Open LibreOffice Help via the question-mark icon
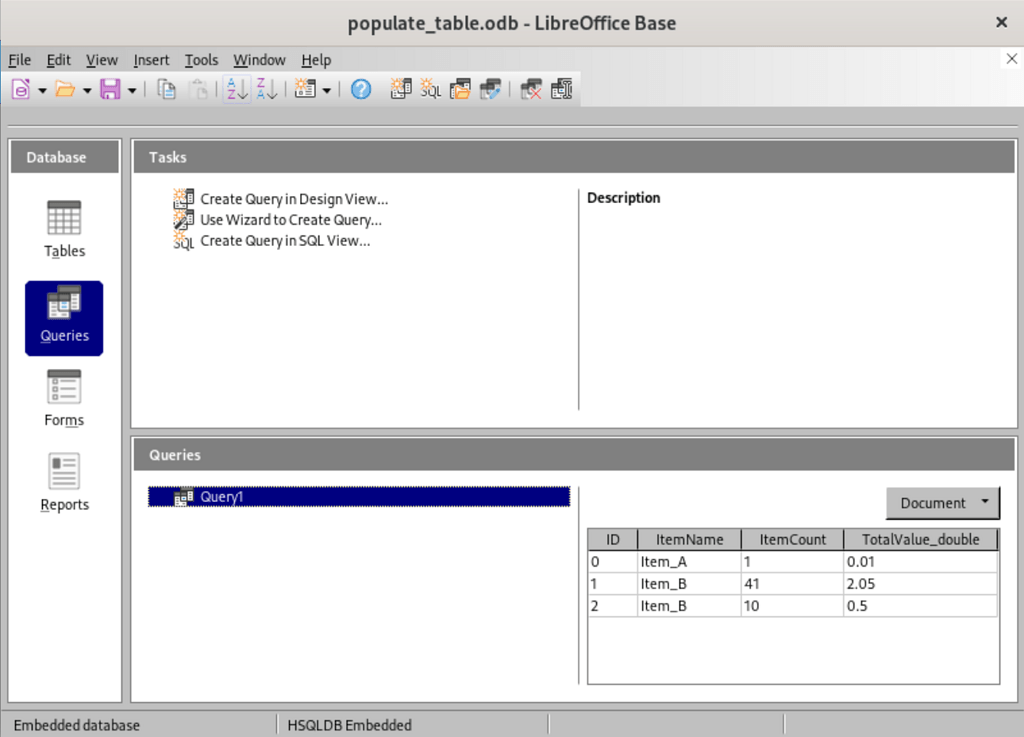 [361, 89]
